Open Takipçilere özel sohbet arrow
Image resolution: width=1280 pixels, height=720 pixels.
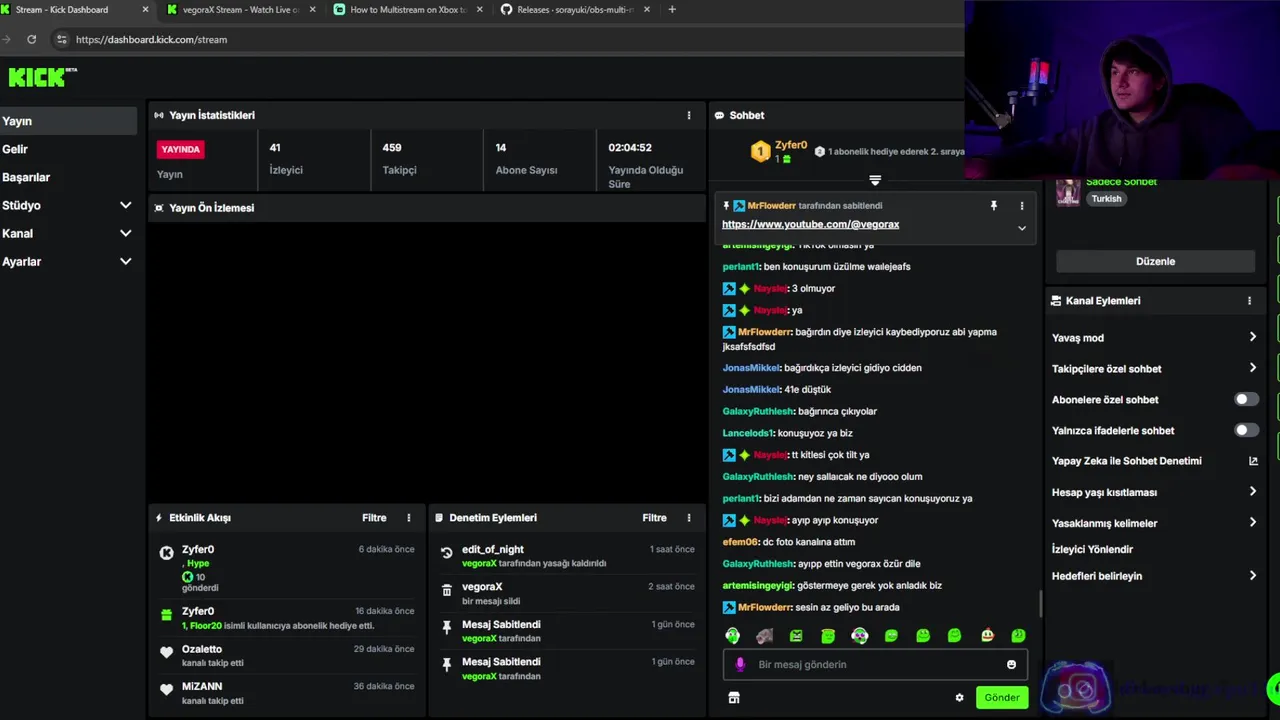click(1252, 368)
